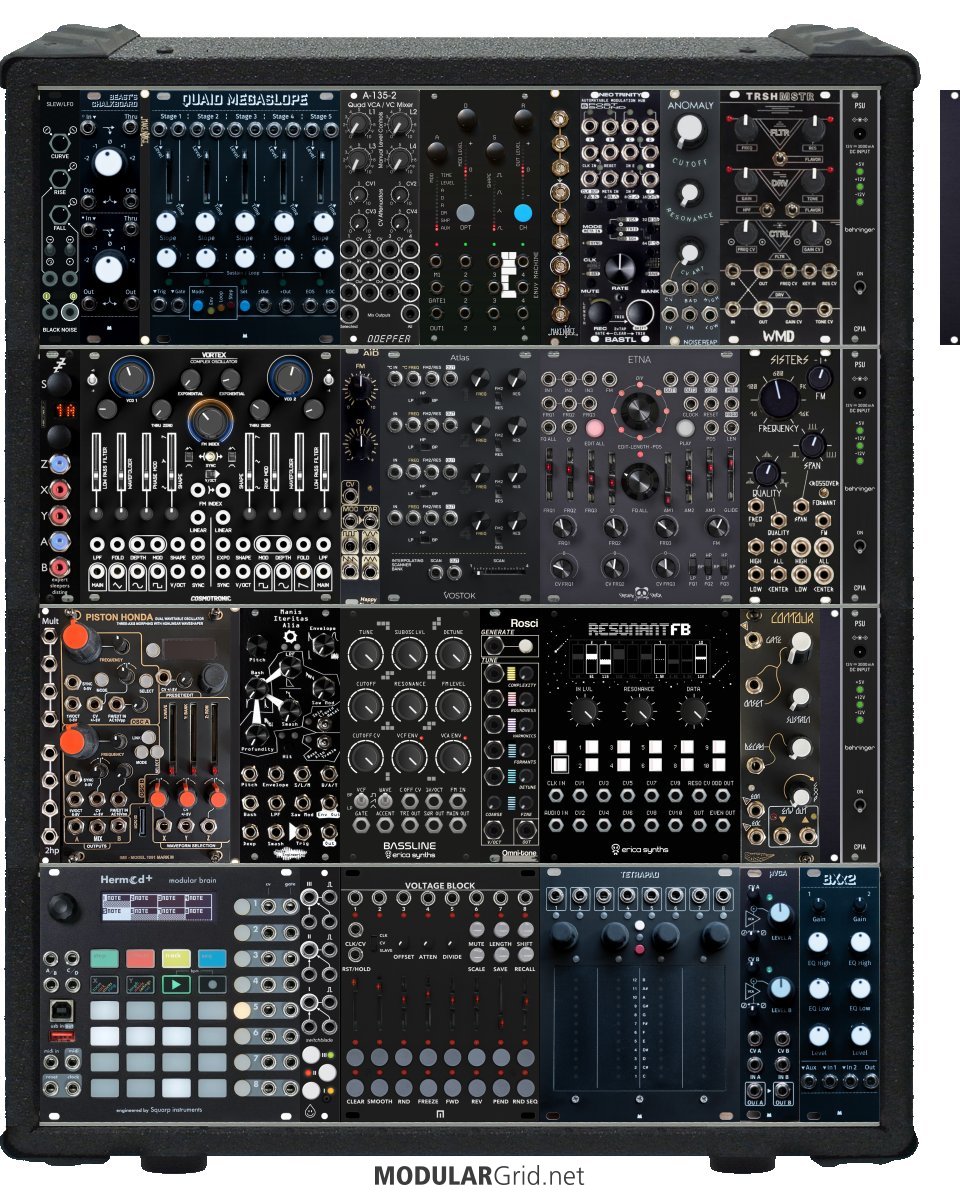This screenshot has height=1197, width=960.
Task: Click the CUTOFF knob on Bassline
Action: pos(366,707)
